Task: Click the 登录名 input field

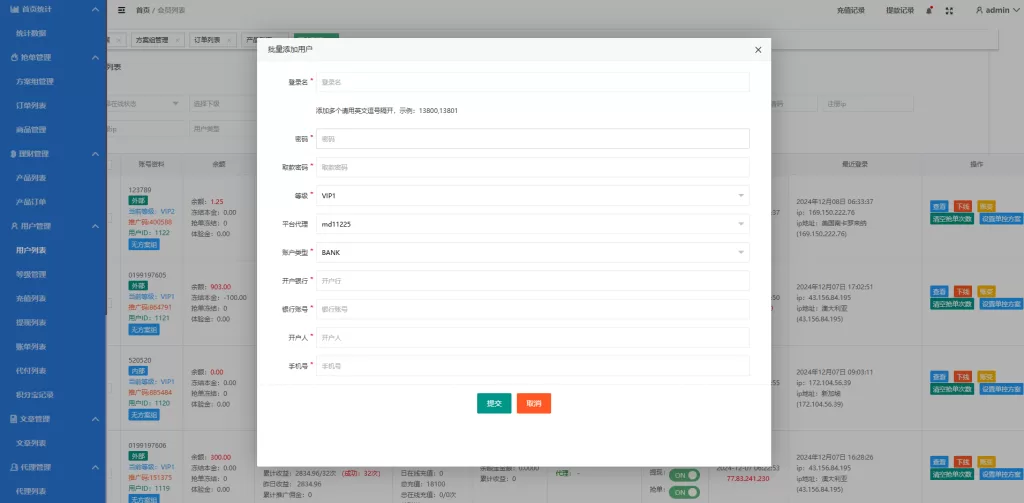Action: point(532,82)
